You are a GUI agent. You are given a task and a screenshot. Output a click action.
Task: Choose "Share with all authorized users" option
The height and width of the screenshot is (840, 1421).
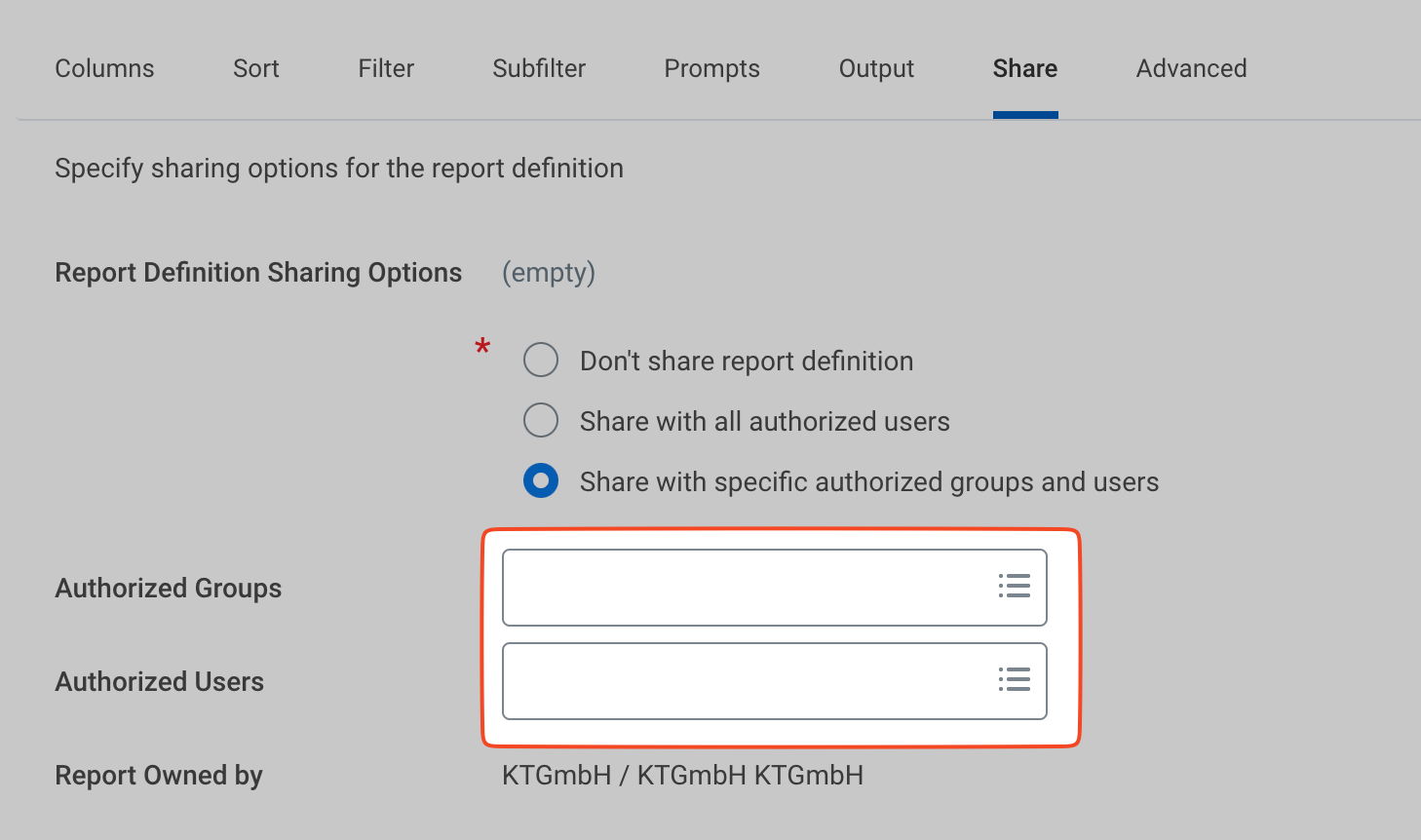pos(541,420)
